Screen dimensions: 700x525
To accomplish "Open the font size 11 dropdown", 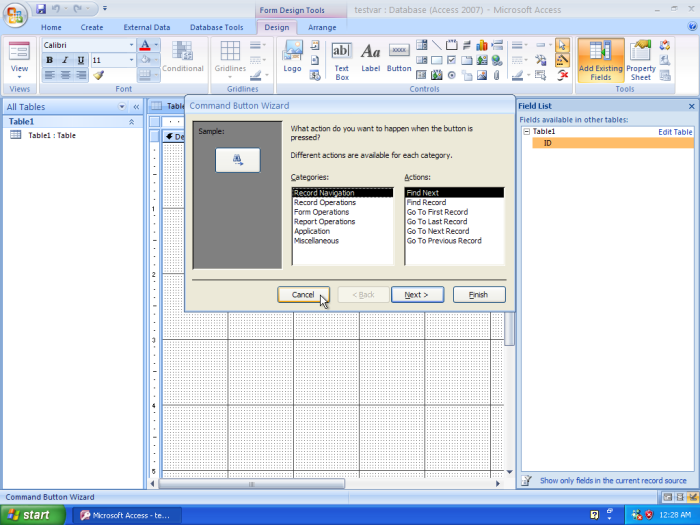I will (x=131, y=60).
